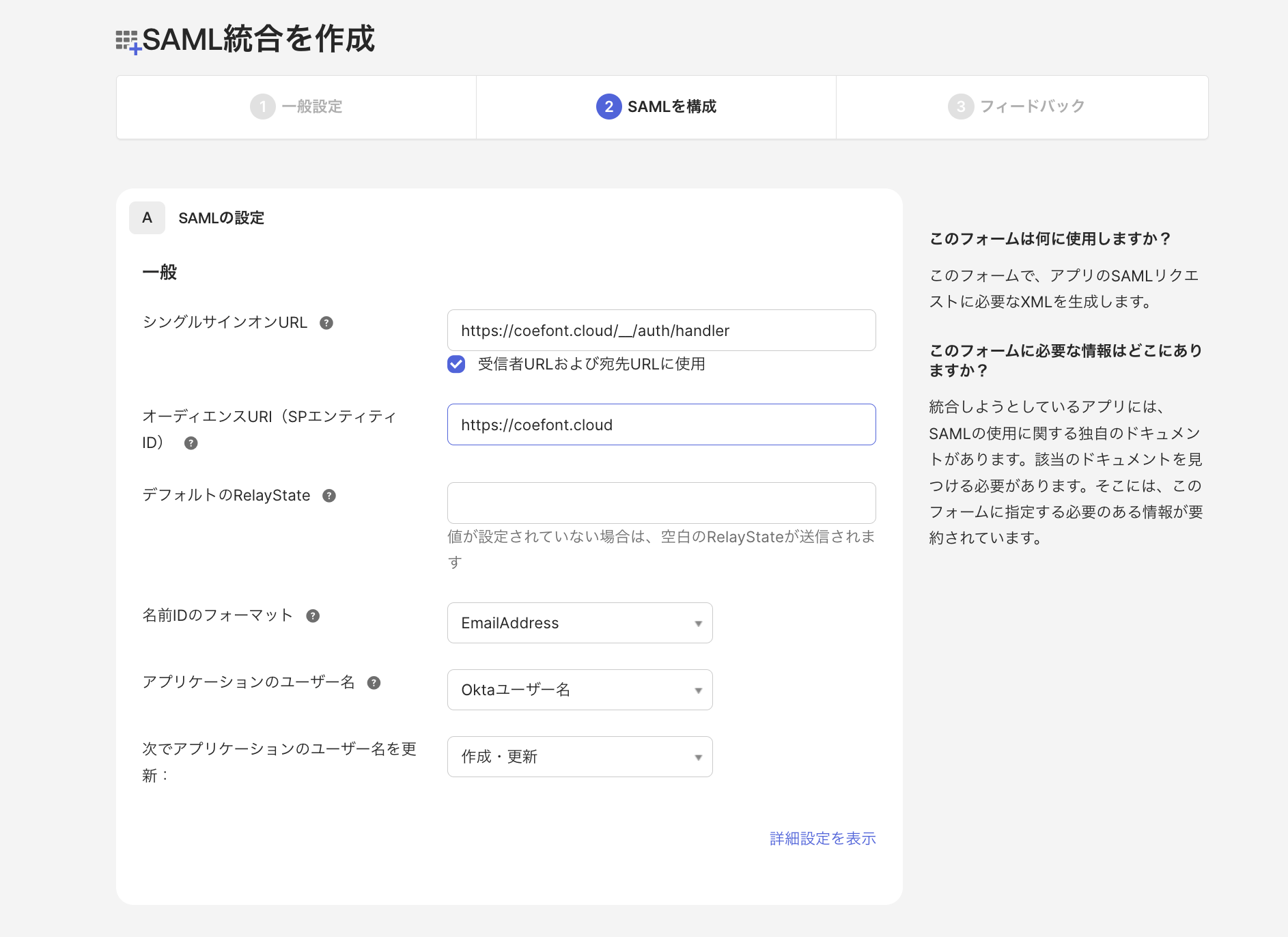The width and height of the screenshot is (1288, 937).
Task: Open the Oktaユーザー名 dropdown
Action: coord(580,690)
